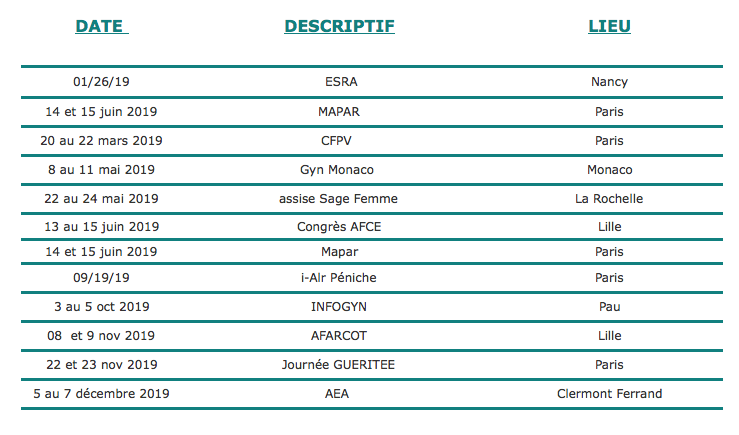This screenshot has height=435, width=739.
Task: Click the ESRA event entry
Action: (x=341, y=82)
